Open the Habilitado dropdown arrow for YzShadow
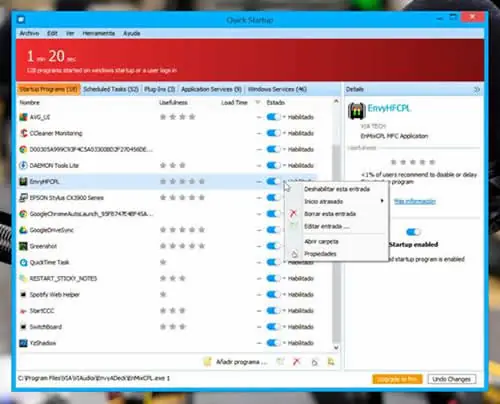 click(284, 343)
